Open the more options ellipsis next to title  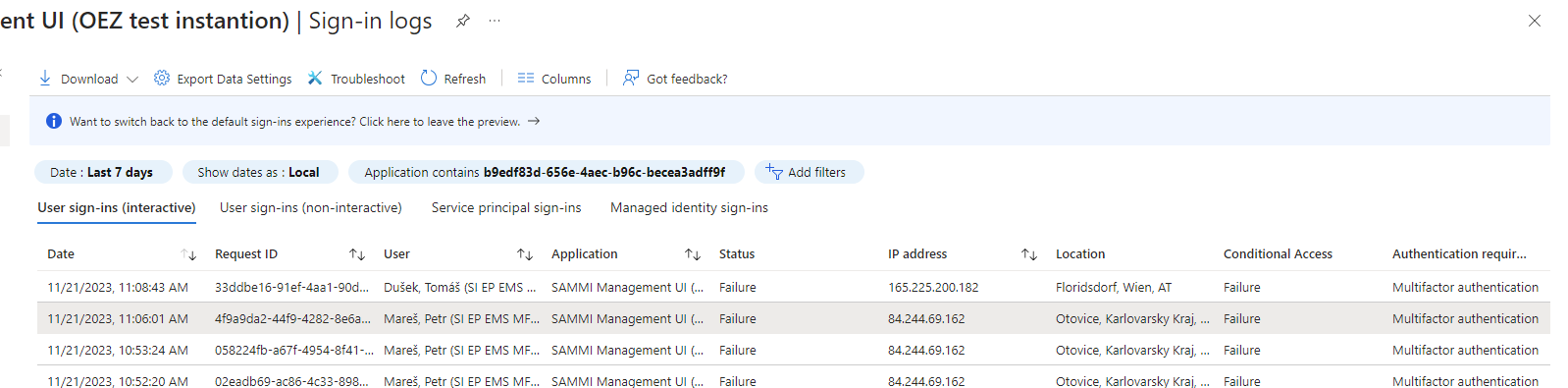coord(495,21)
